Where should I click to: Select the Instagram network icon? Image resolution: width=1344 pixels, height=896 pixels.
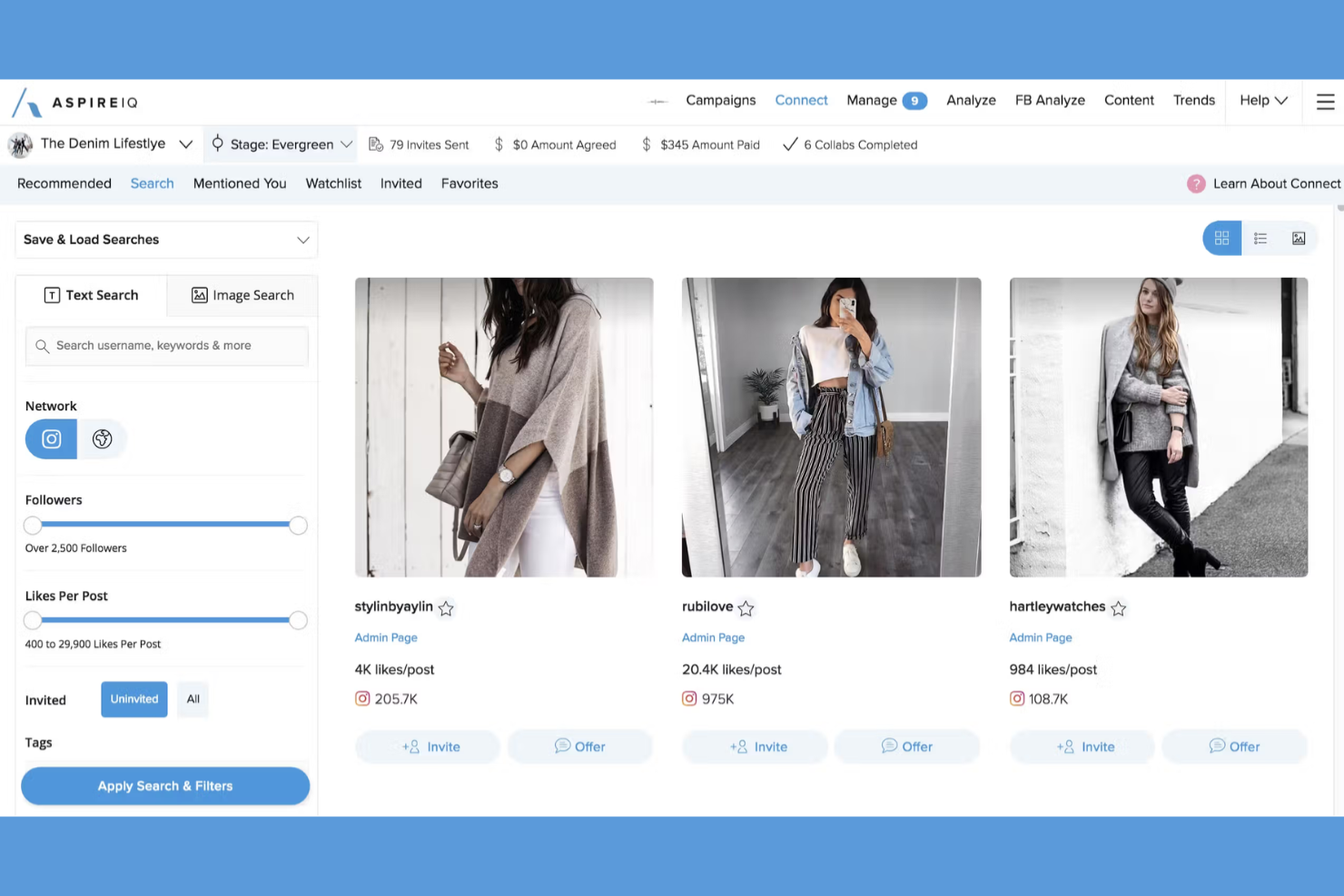[x=50, y=438]
